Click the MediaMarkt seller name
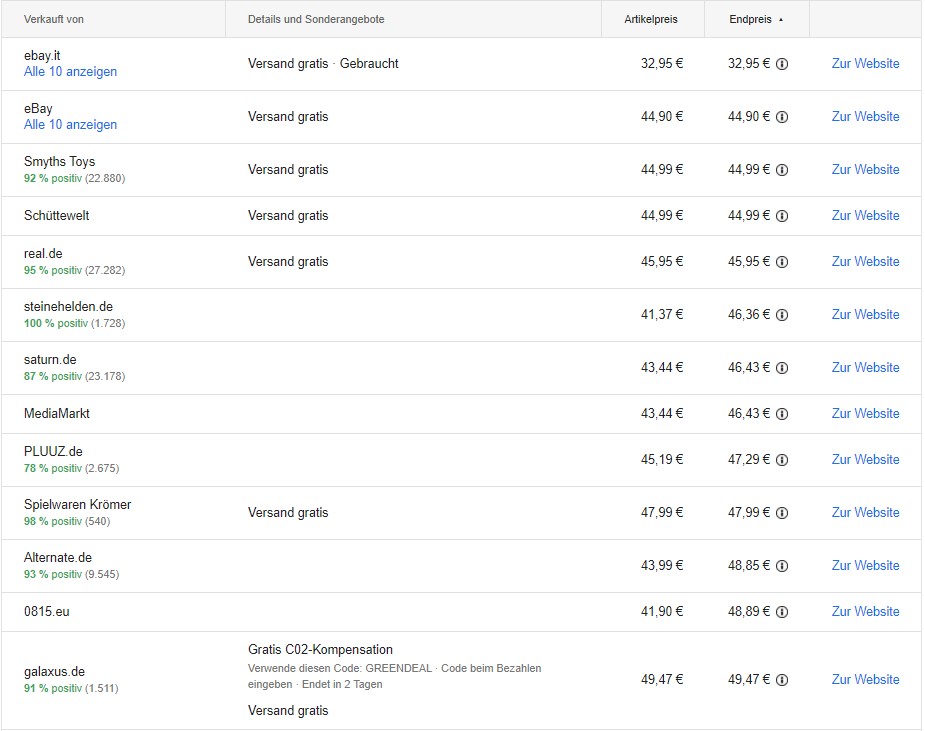The width and height of the screenshot is (925, 731). click(x=57, y=414)
